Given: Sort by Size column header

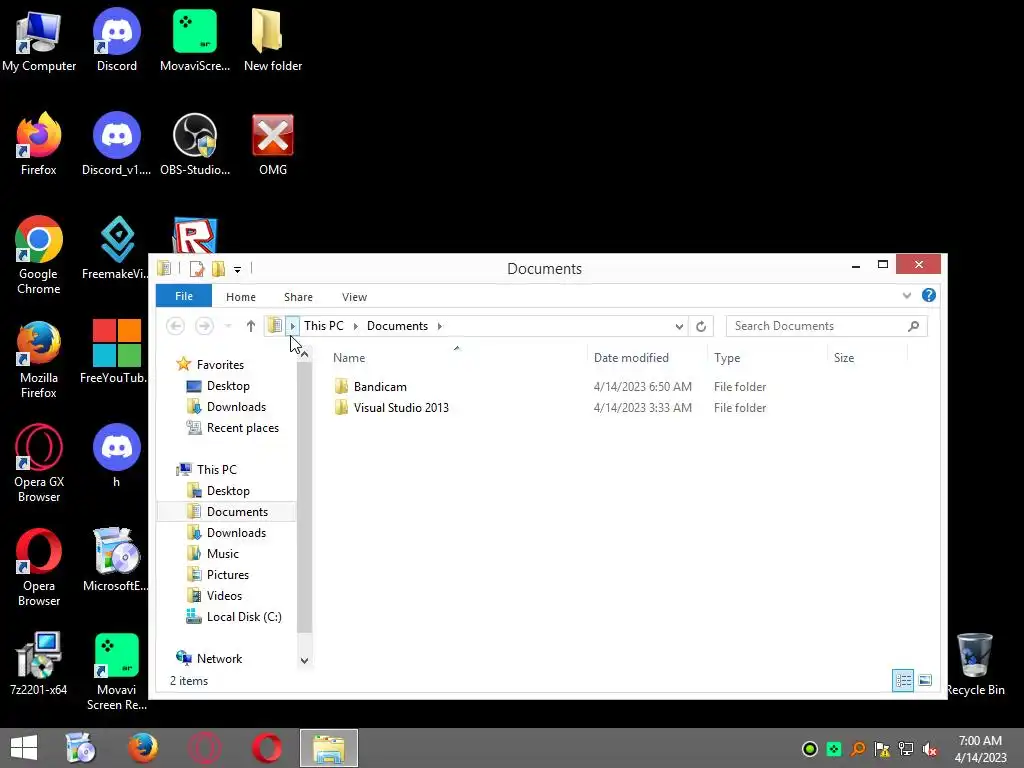Looking at the screenshot, I should (x=867, y=357).
